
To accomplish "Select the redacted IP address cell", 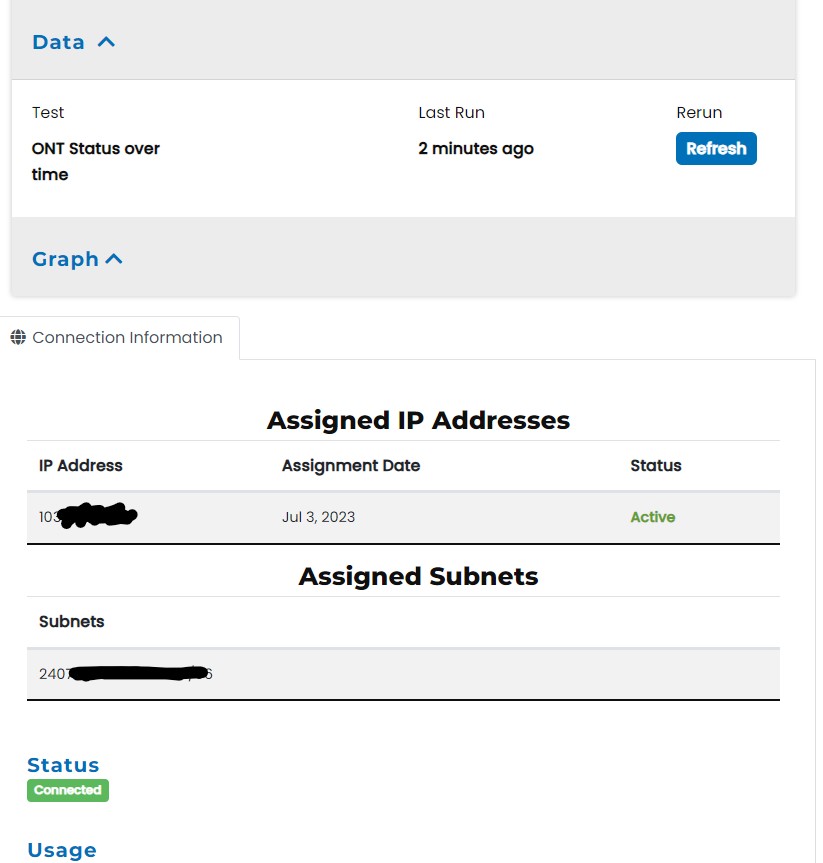I will pyautogui.click(x=88, y=517).
